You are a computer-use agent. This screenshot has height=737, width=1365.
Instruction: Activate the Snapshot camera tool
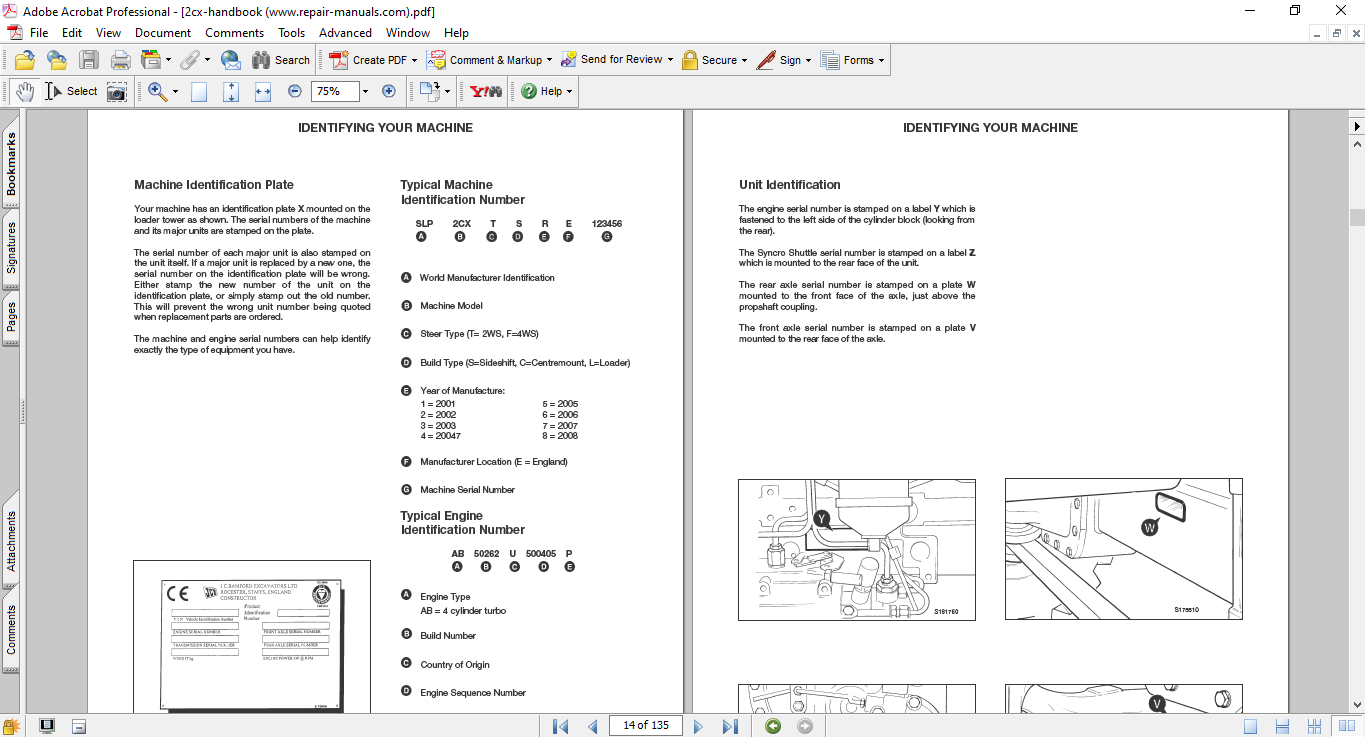click(x=117, y=91)
